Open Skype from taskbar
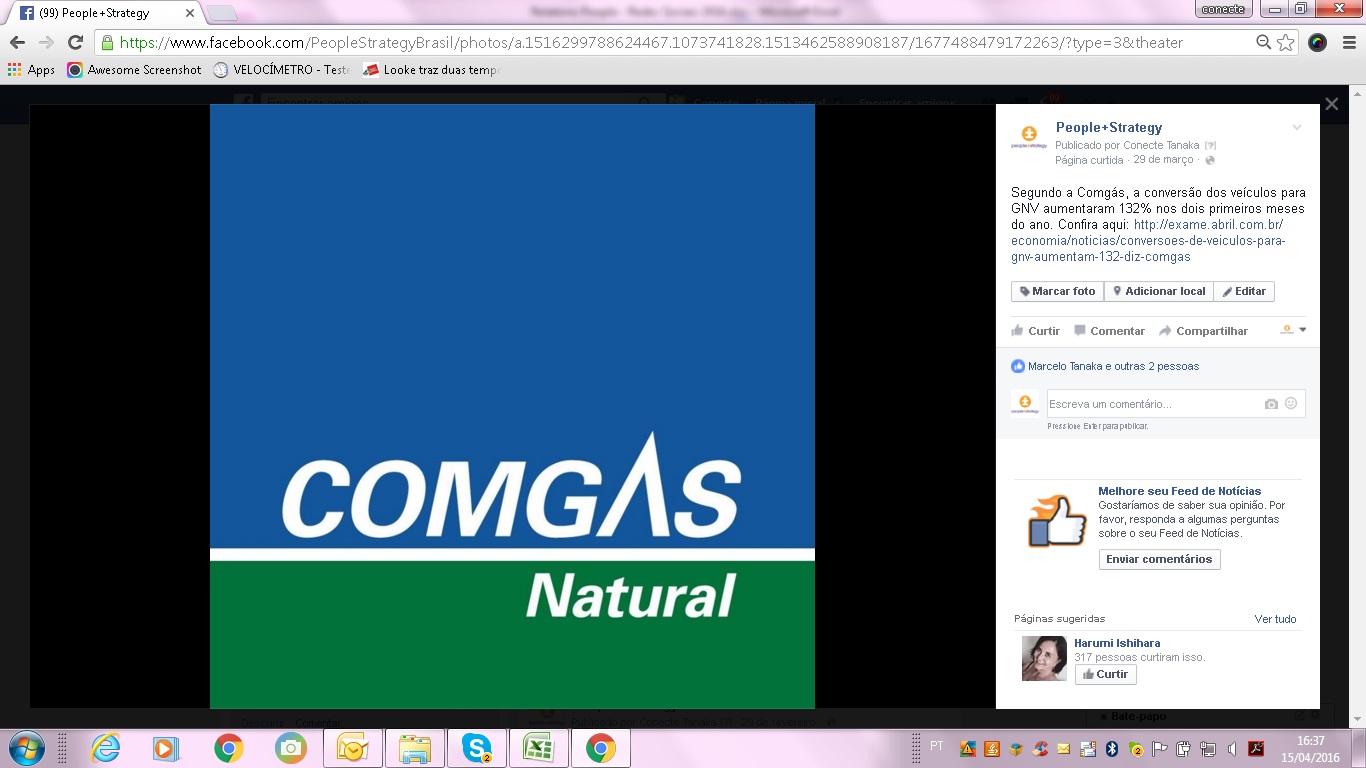This screenshot has height=768, width=1366. (477, 748)
